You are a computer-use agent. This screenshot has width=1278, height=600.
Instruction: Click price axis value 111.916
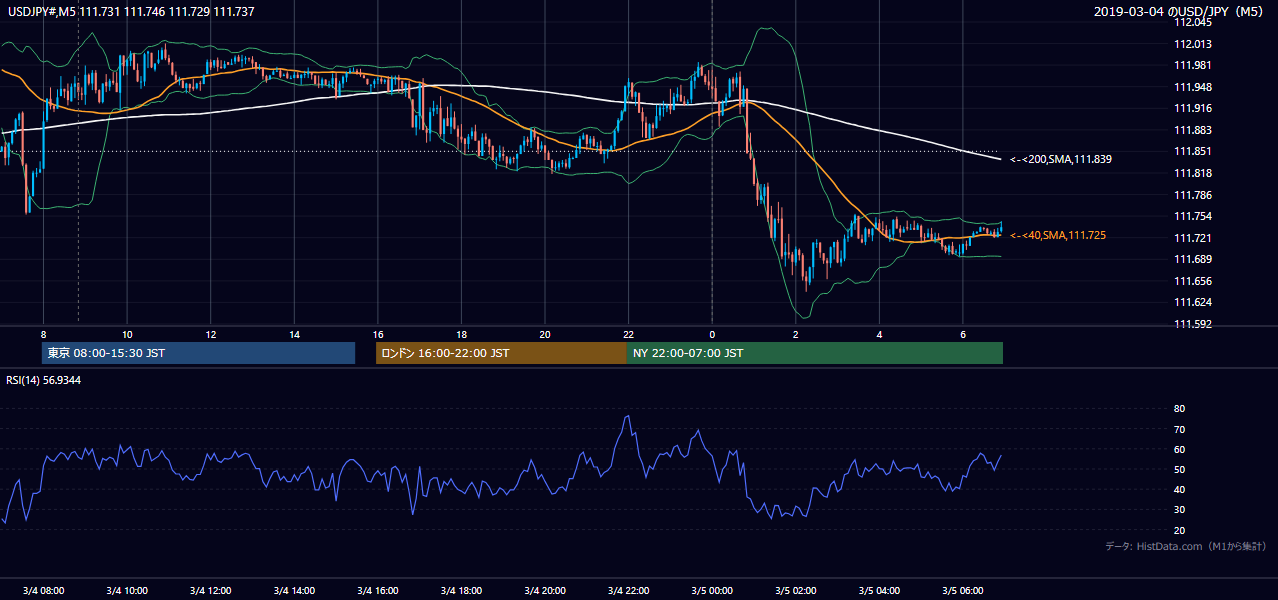1194,109
